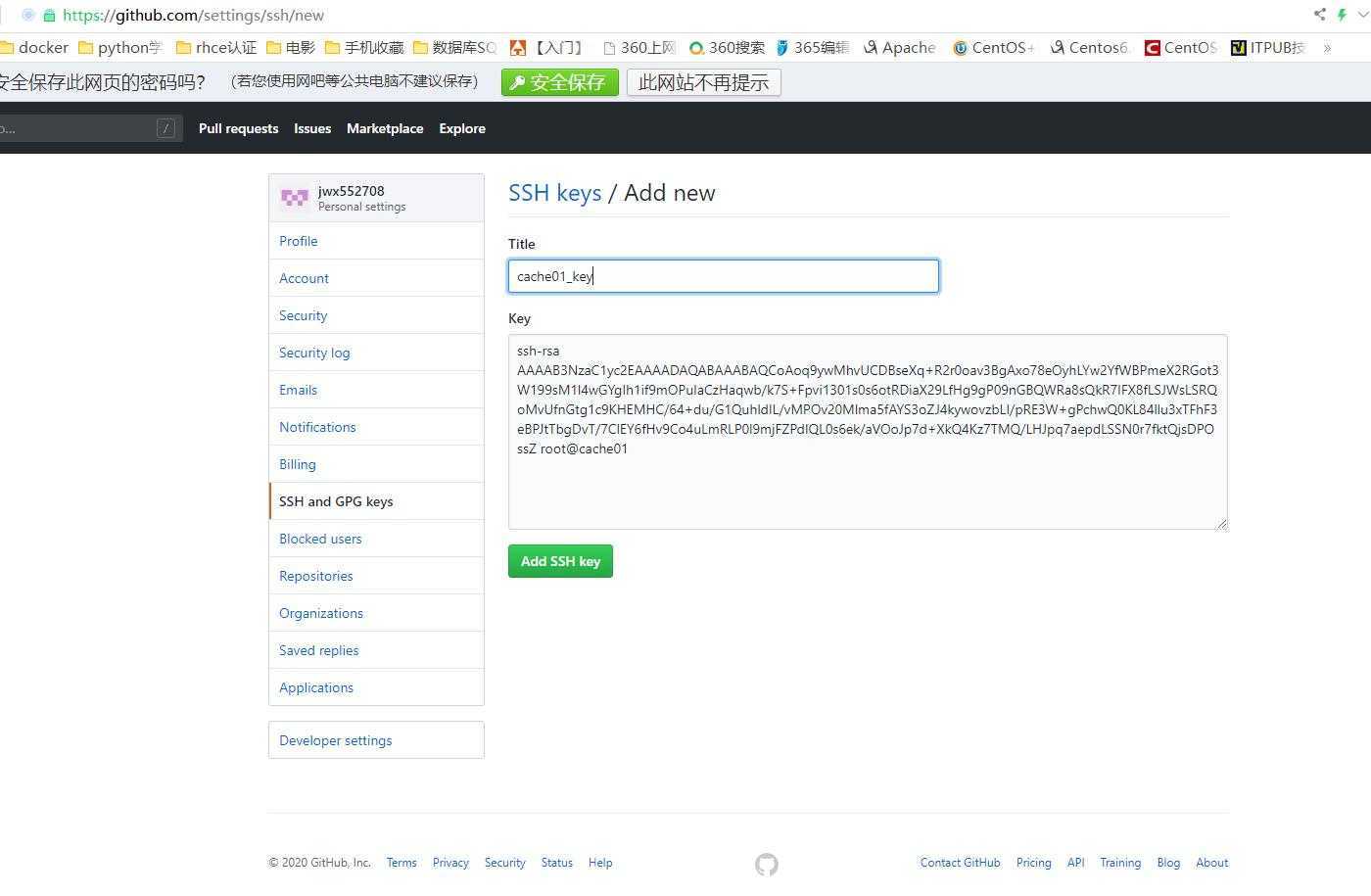Open About link in footer
Image resolution: width=1371 pixels, height=896 pixels.
1211,863
